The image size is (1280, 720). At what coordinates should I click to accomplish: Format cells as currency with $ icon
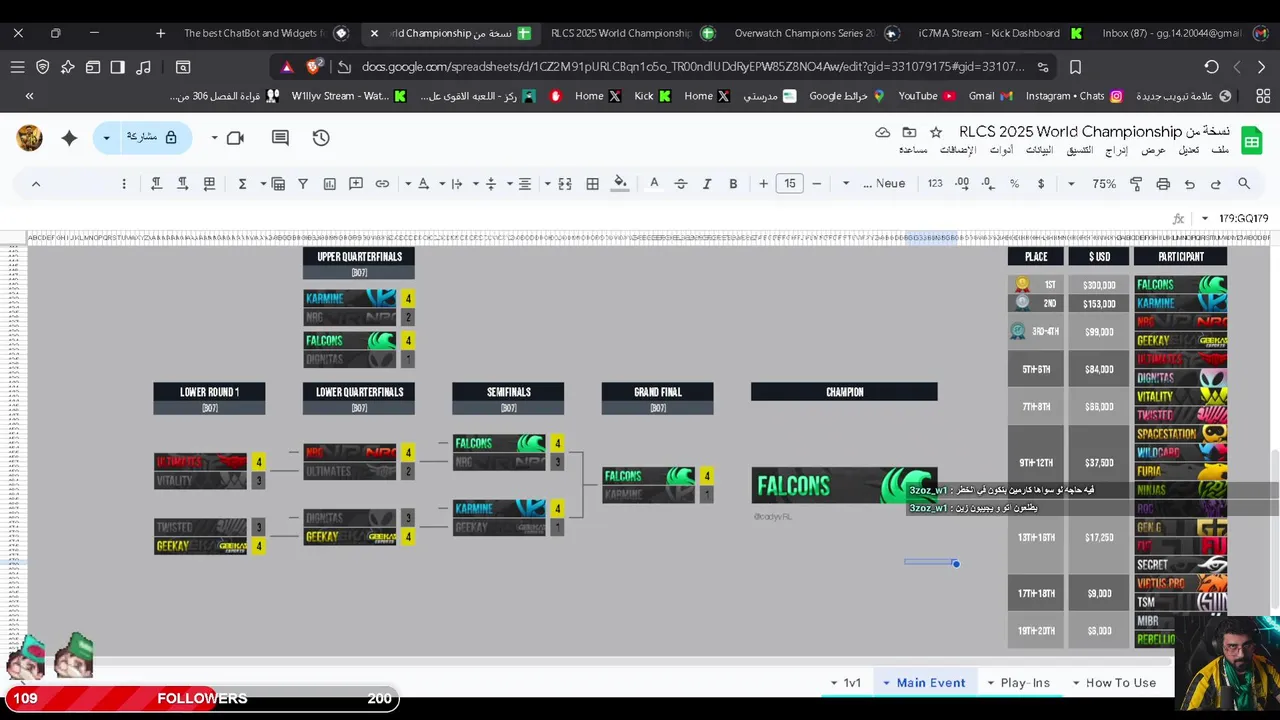pyautogui.click(x=1041, y=184)
